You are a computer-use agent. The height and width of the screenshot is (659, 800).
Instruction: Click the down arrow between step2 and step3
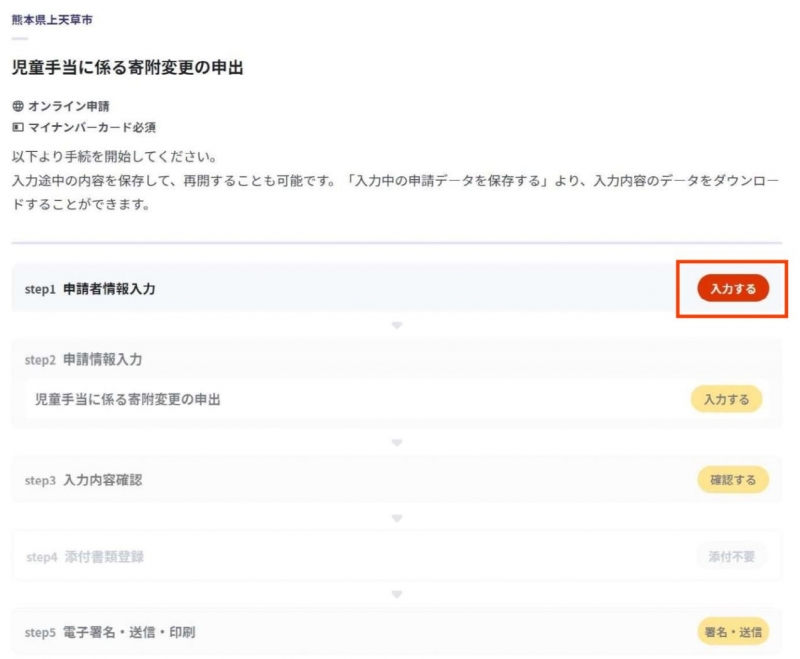click(x=397, y=443)
